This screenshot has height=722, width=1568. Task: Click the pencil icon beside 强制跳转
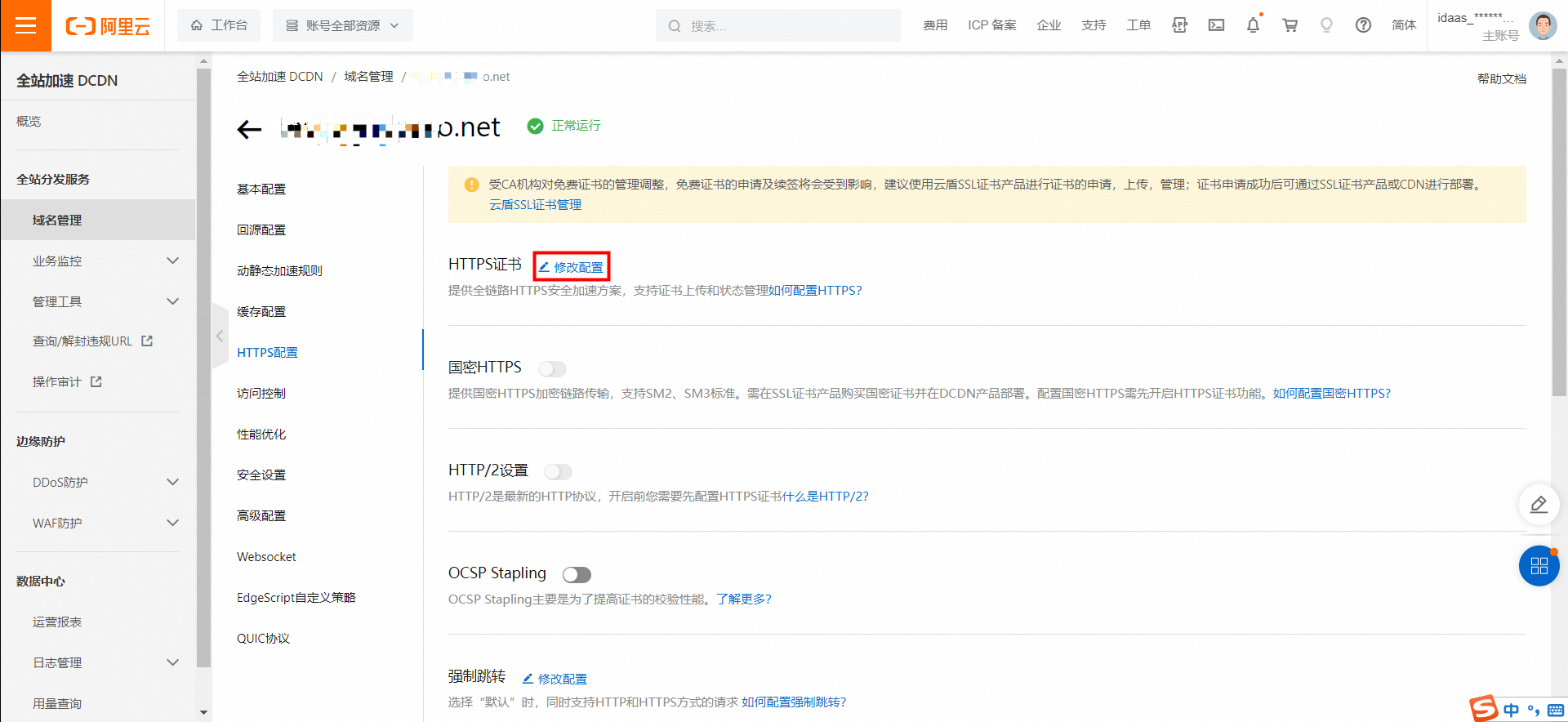528,679
